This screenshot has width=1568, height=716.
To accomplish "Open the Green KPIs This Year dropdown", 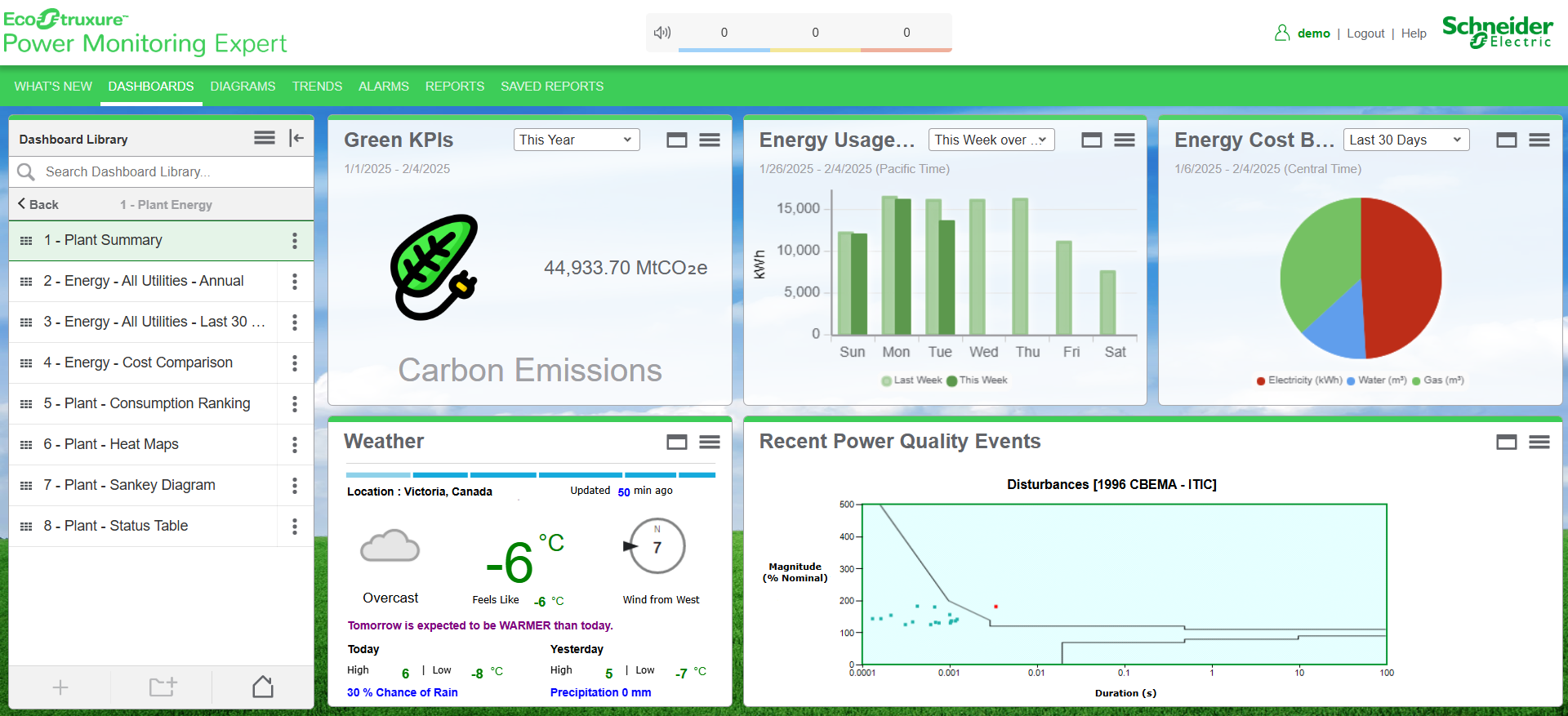I will pyautogui.click(x=576, y=140).
